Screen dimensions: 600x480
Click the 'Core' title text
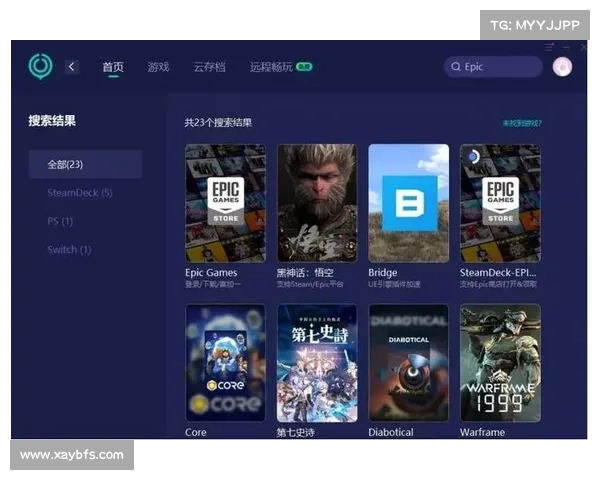click(x=196, y=433)
